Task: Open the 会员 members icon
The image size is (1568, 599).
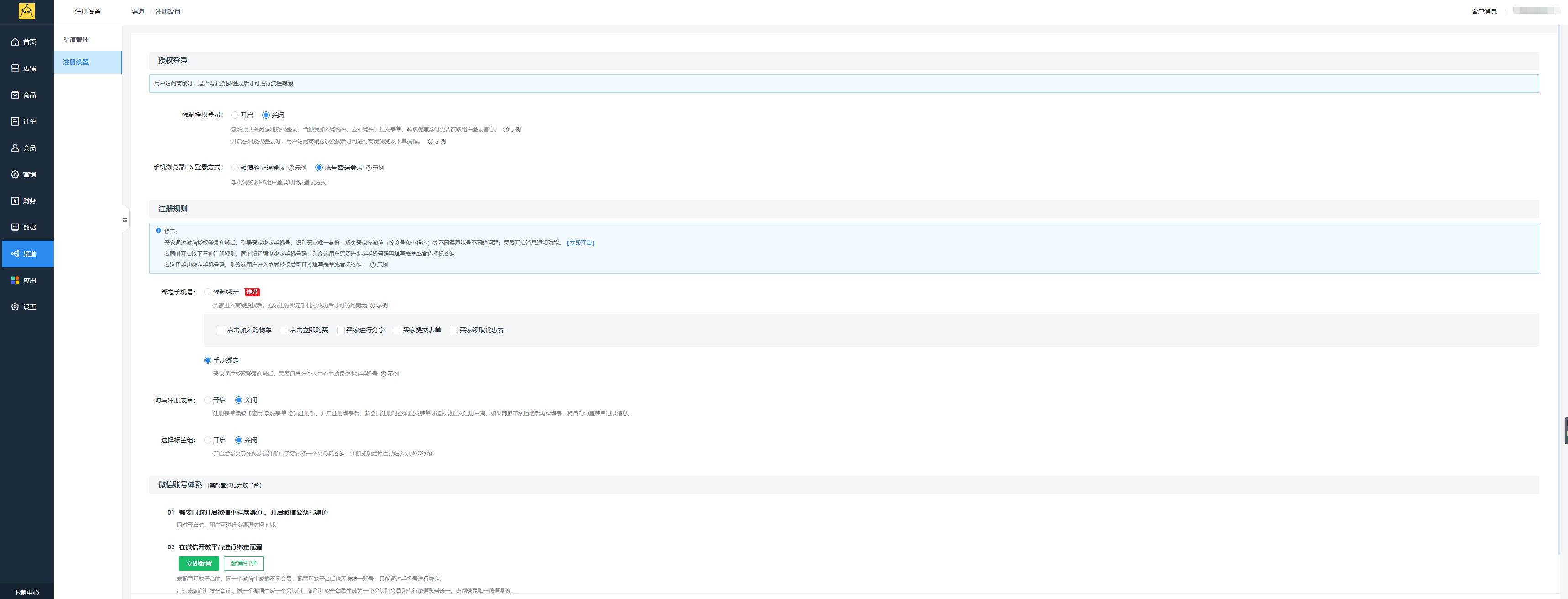Action: (x=15, y=148)
